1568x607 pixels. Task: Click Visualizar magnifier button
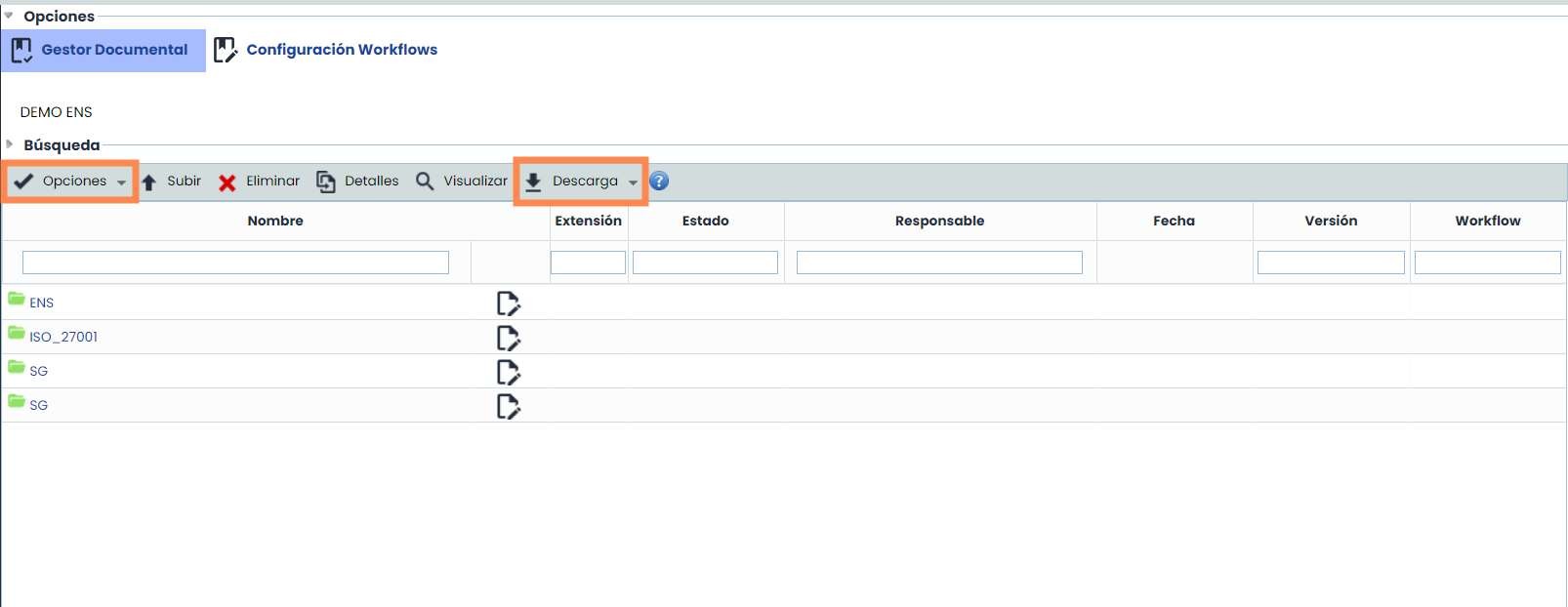click(x=461, y=182)
